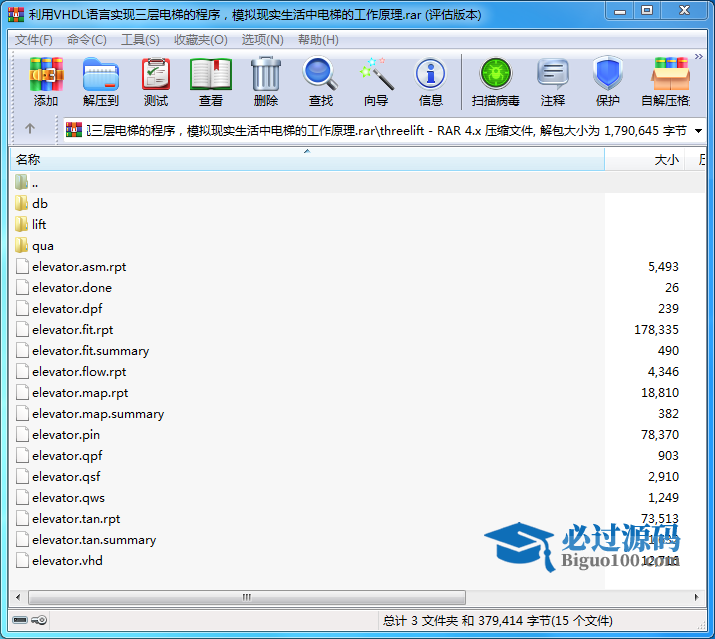This screenshot has width=715, height=639.
Task: Open the Favorites (收藏夹) menu
Action: pos(201,40)
